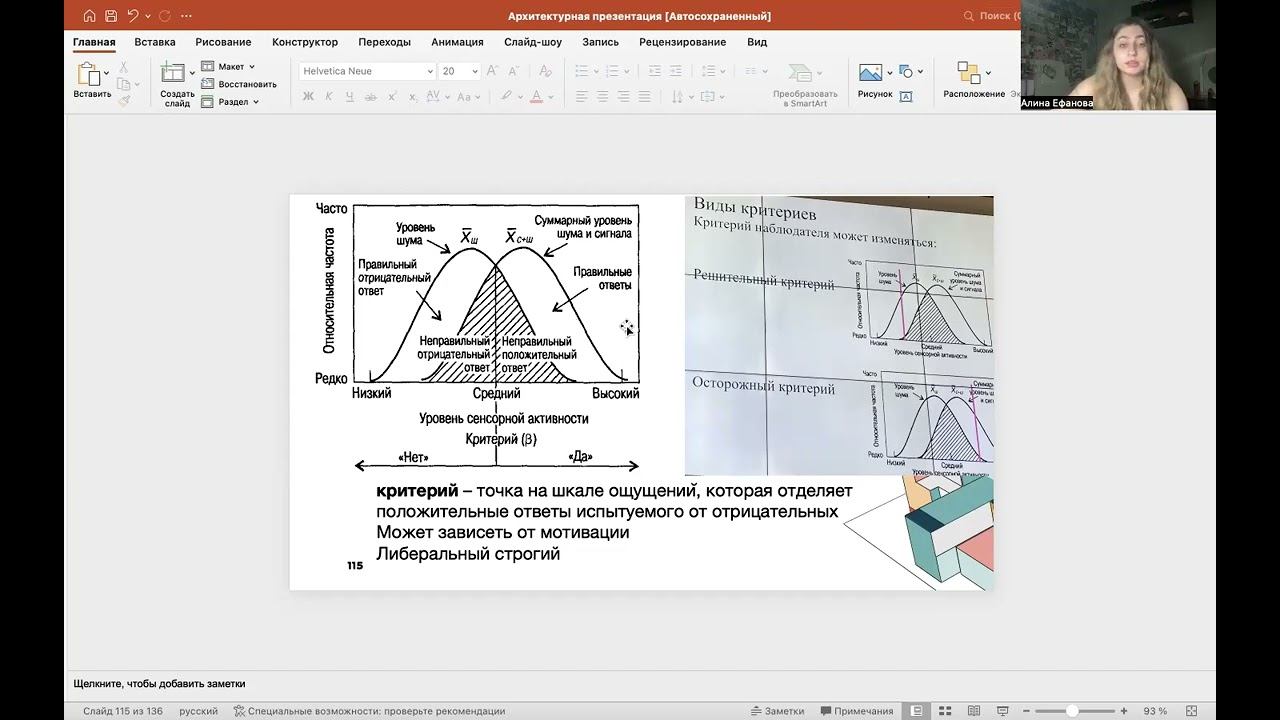Switch to slide sorter view icon
Screen dimensions: 1280x720
[945, 711]
